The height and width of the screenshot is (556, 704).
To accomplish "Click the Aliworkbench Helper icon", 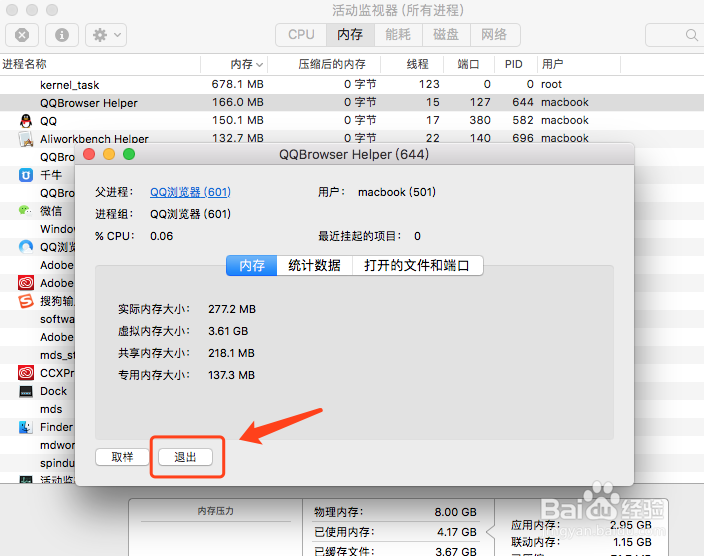I will pyautogui.click(x=26, y=139).
